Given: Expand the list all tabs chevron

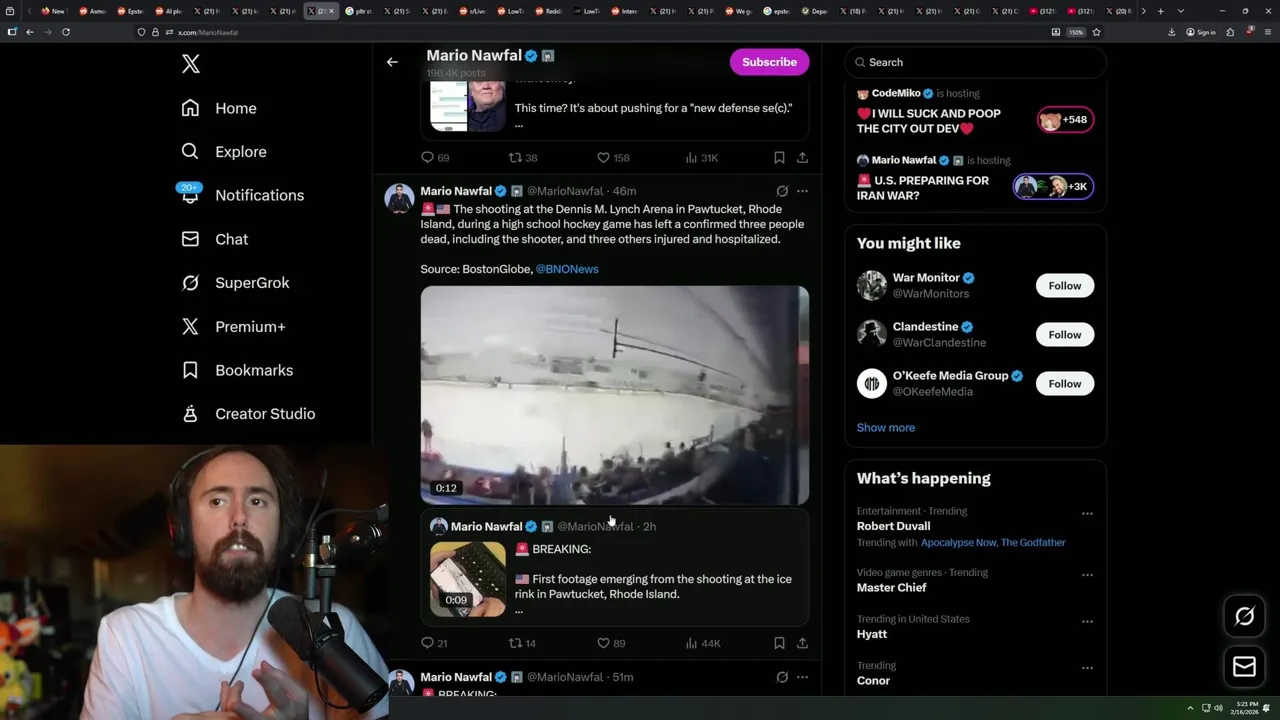Looking at the screenshot, I should click(1181, 11).
